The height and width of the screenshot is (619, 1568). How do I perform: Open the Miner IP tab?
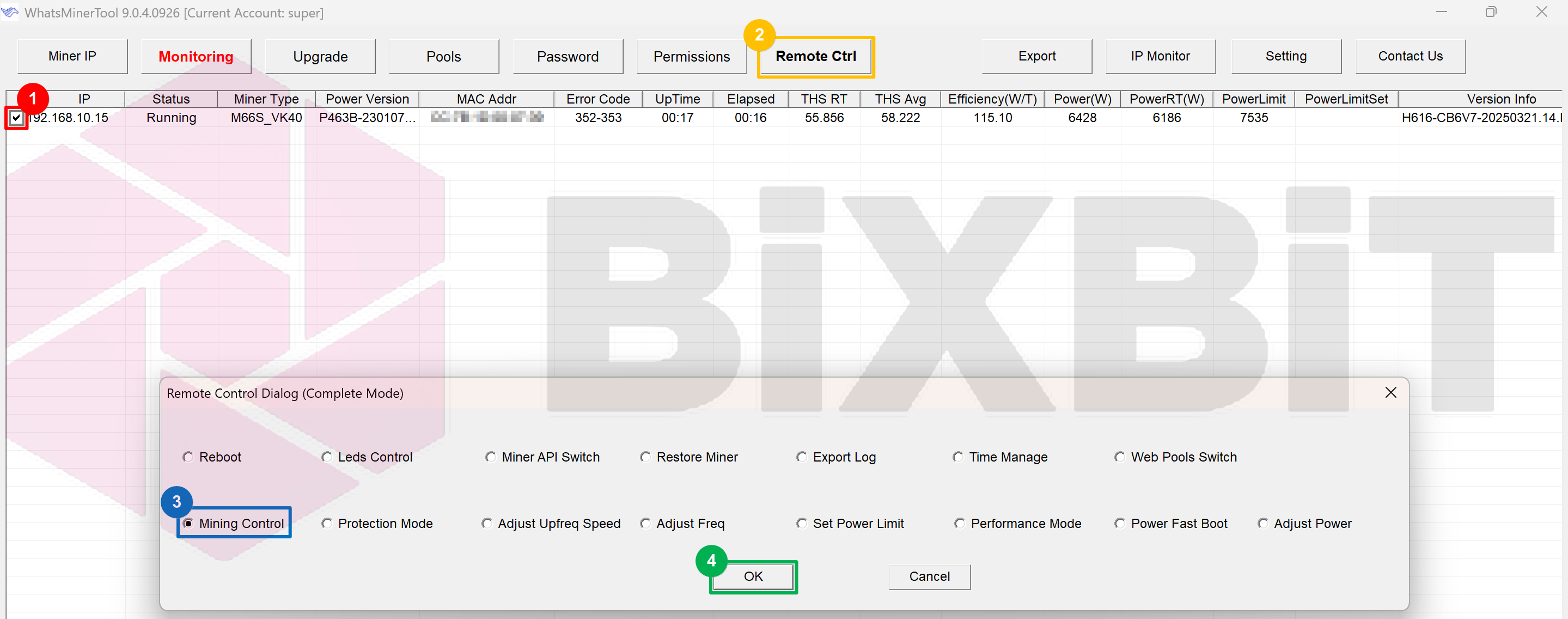click(x=72, y=56)
